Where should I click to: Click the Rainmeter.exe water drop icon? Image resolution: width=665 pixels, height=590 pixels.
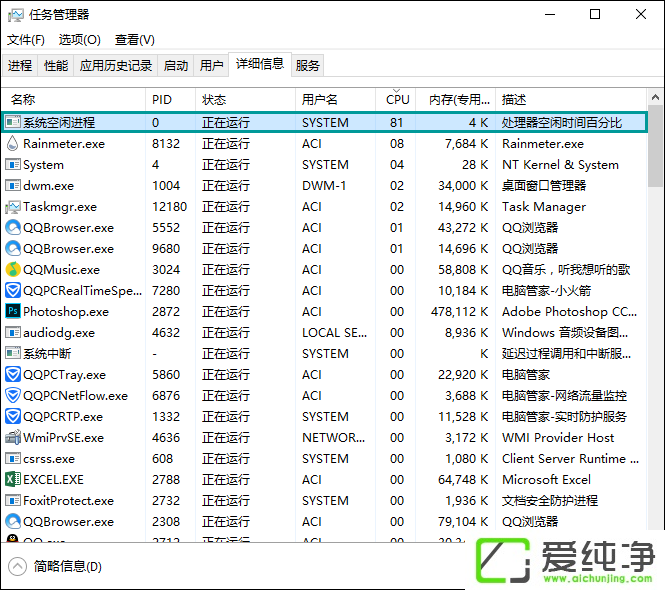13,143
